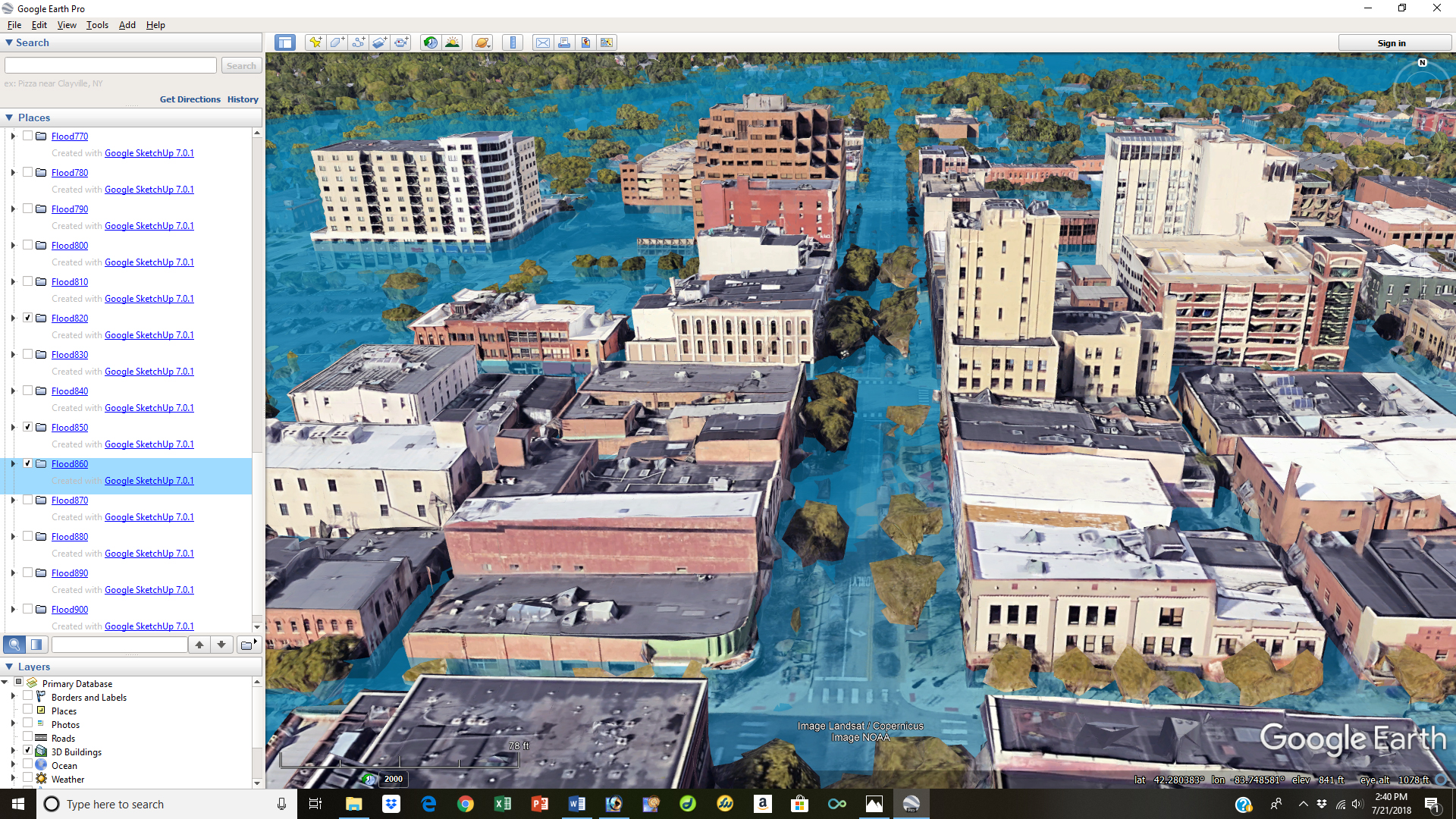1456x819 pixels.
Task: Click the Places filter text field
Action: point(119,645)
